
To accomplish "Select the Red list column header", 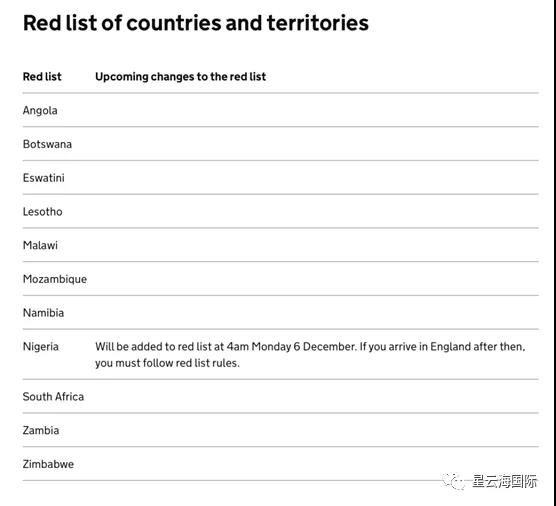I will coord(42,77).
